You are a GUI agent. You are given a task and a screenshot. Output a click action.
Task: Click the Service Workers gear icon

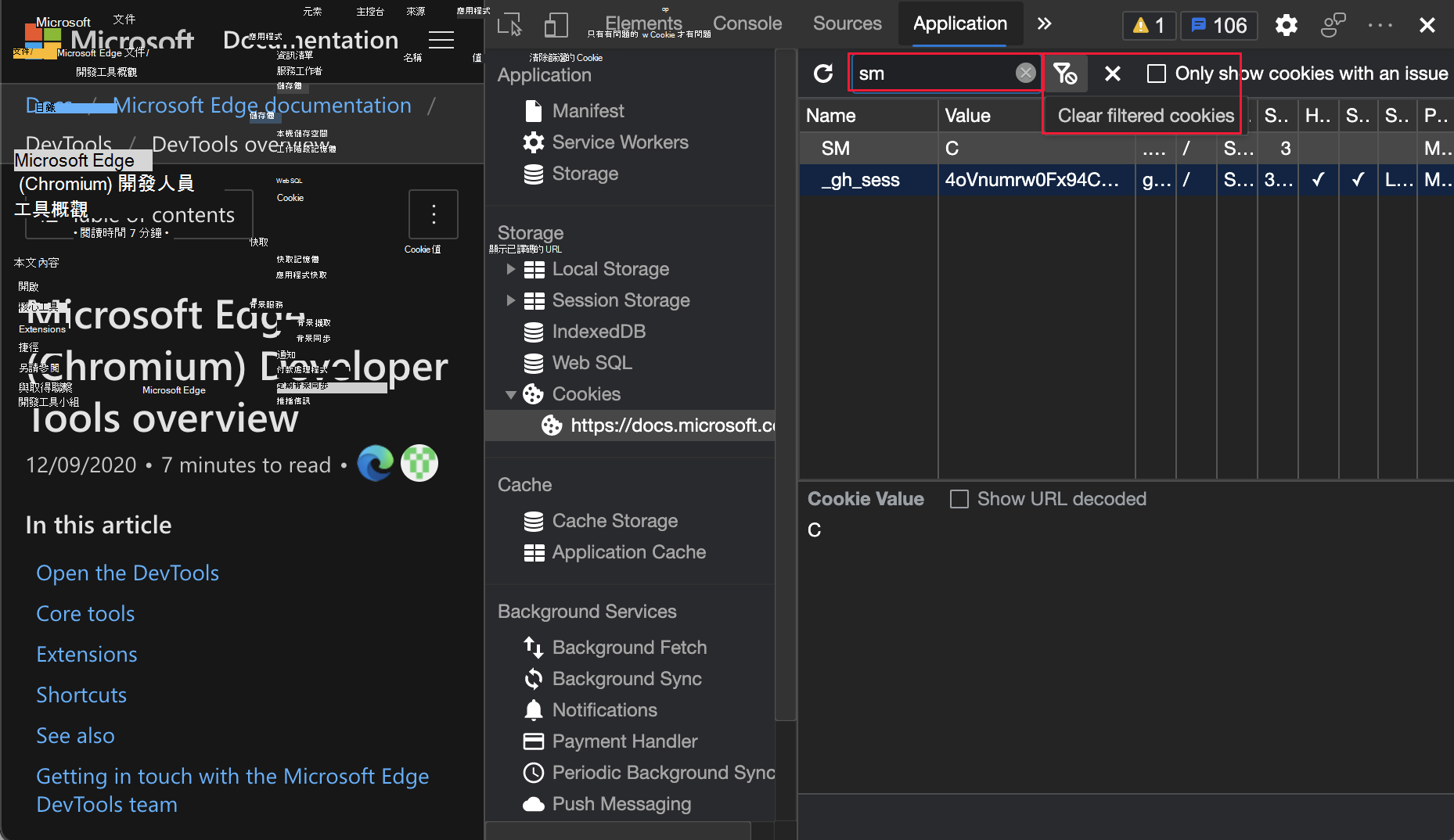click(534, 142)
